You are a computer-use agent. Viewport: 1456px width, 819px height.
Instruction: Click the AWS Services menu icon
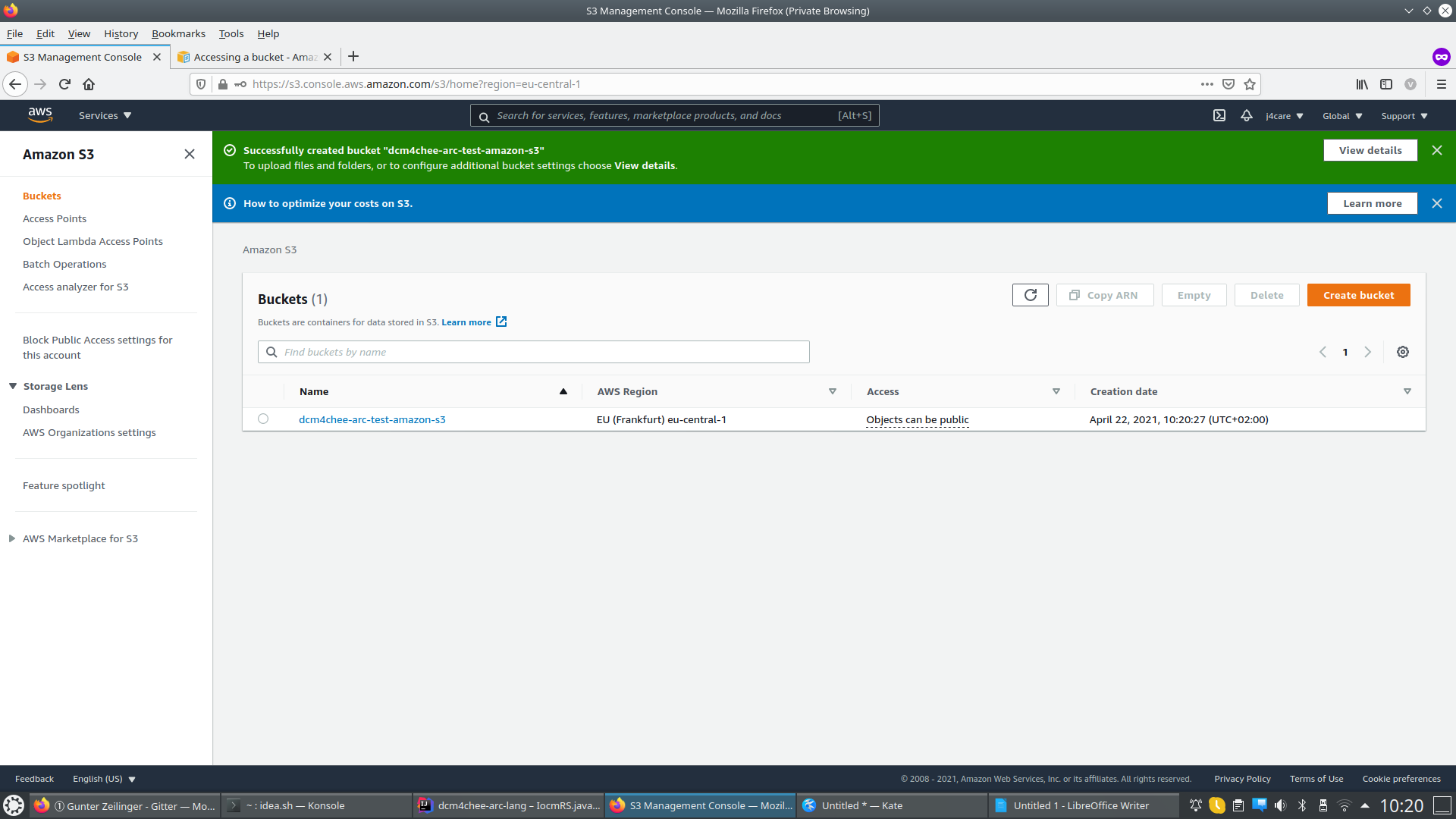pos(104,115)
